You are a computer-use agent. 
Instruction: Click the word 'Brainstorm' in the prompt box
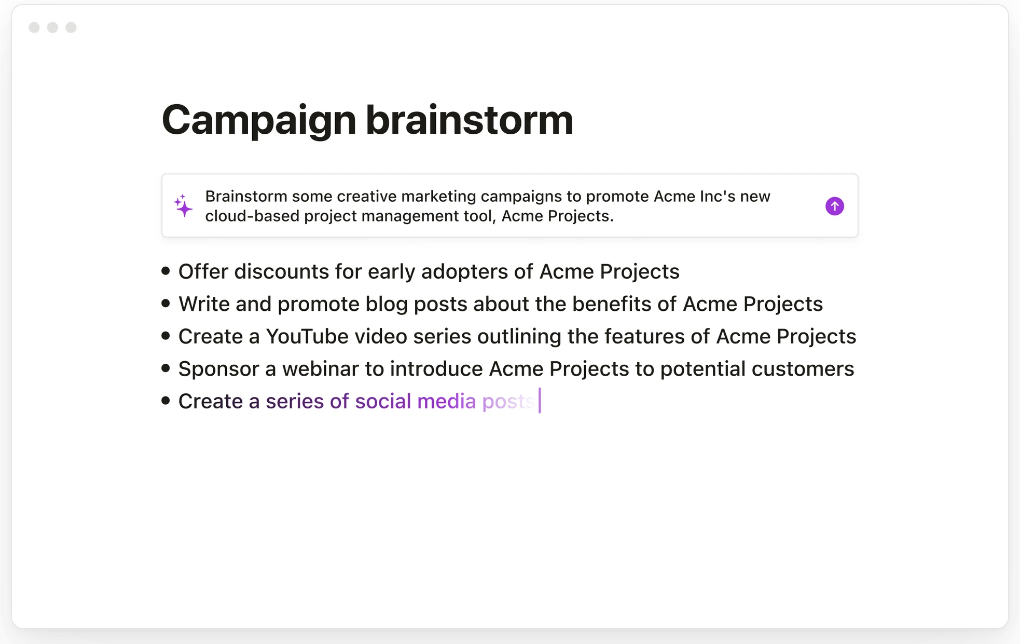point(246,196)
